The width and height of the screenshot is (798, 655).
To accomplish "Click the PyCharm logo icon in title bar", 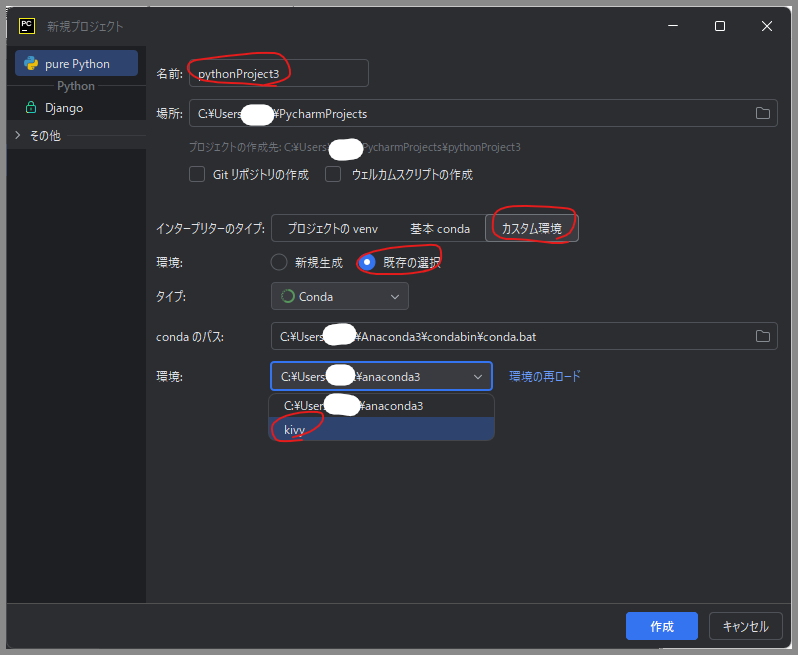I will (x=26, y=26).
